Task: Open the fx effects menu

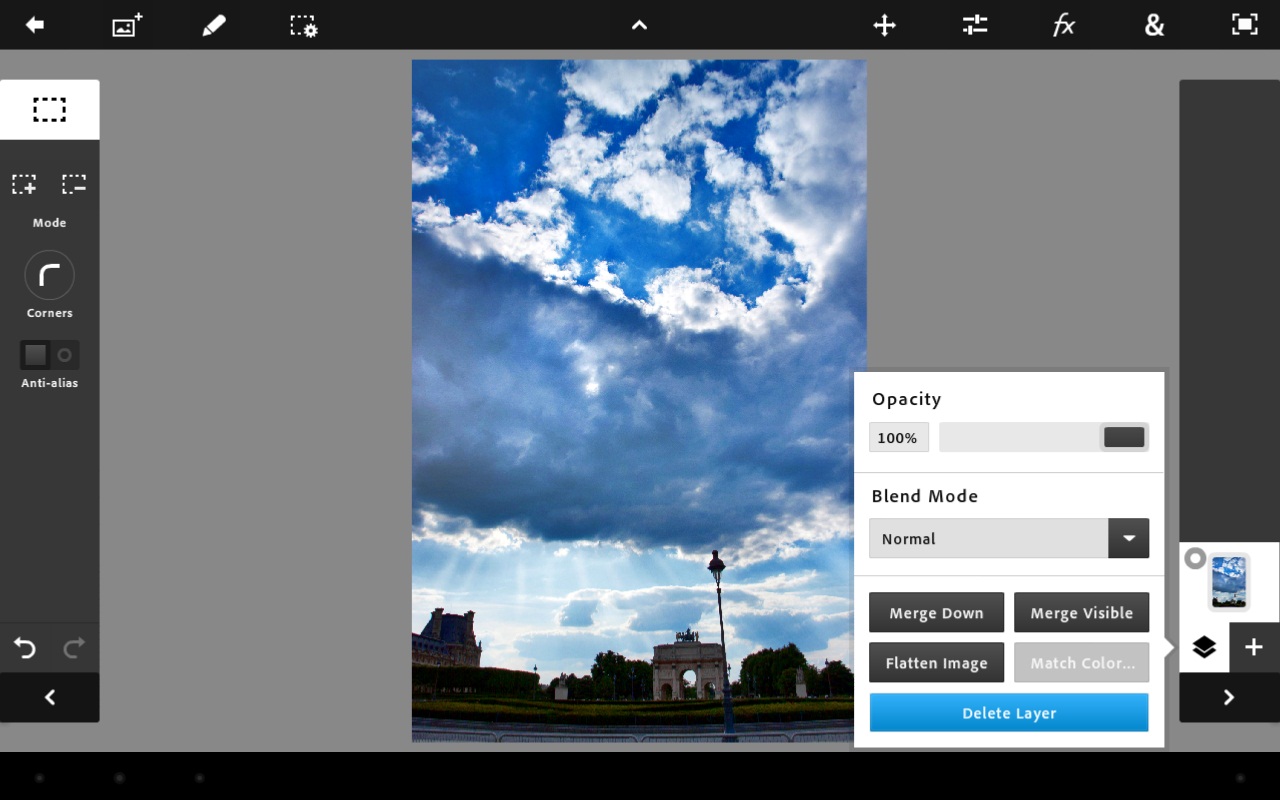Action: coord(1064,25)
